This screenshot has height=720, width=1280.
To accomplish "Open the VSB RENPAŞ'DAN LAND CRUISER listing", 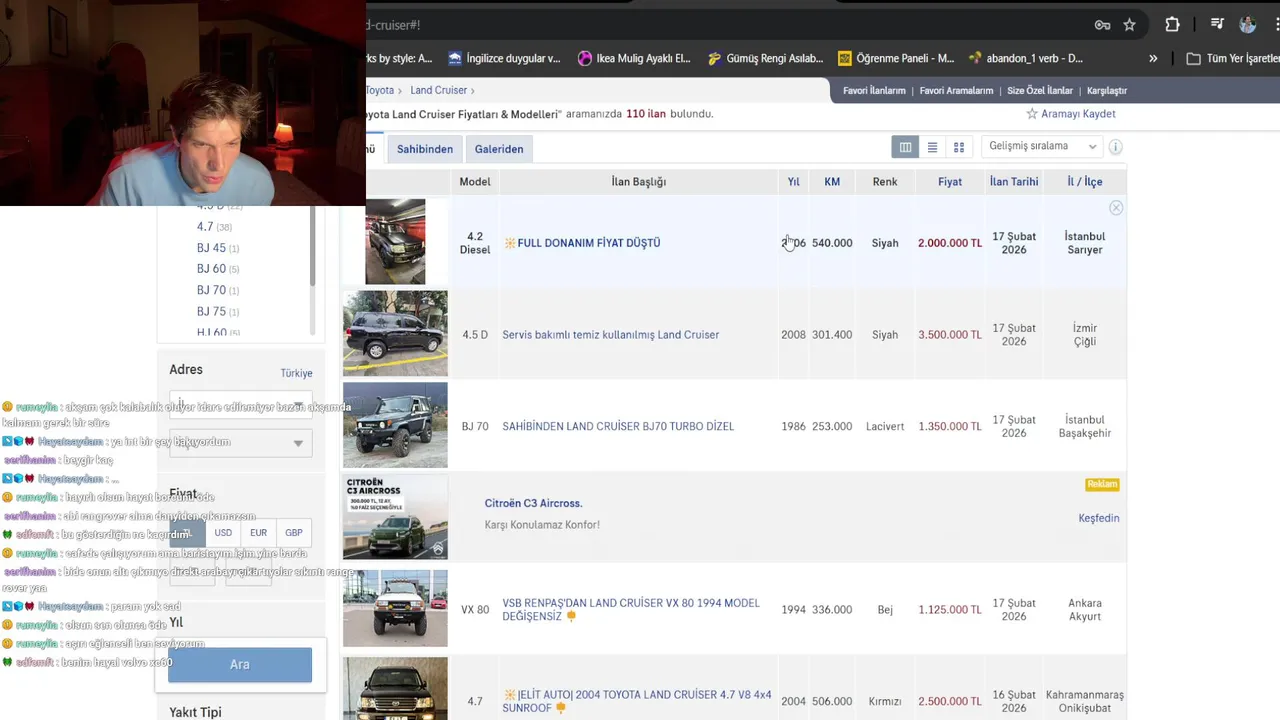I will (x=631, y=610).
